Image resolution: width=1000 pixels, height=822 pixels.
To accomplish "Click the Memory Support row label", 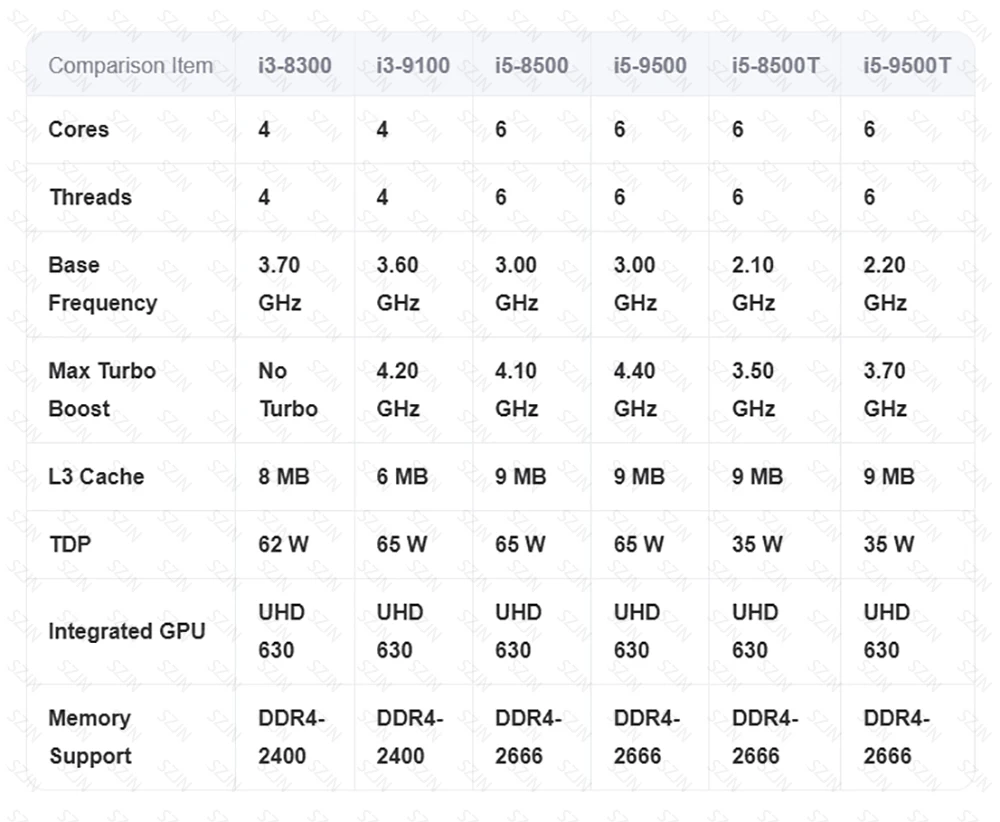I will pyautogui.click(x=90, y=737).
